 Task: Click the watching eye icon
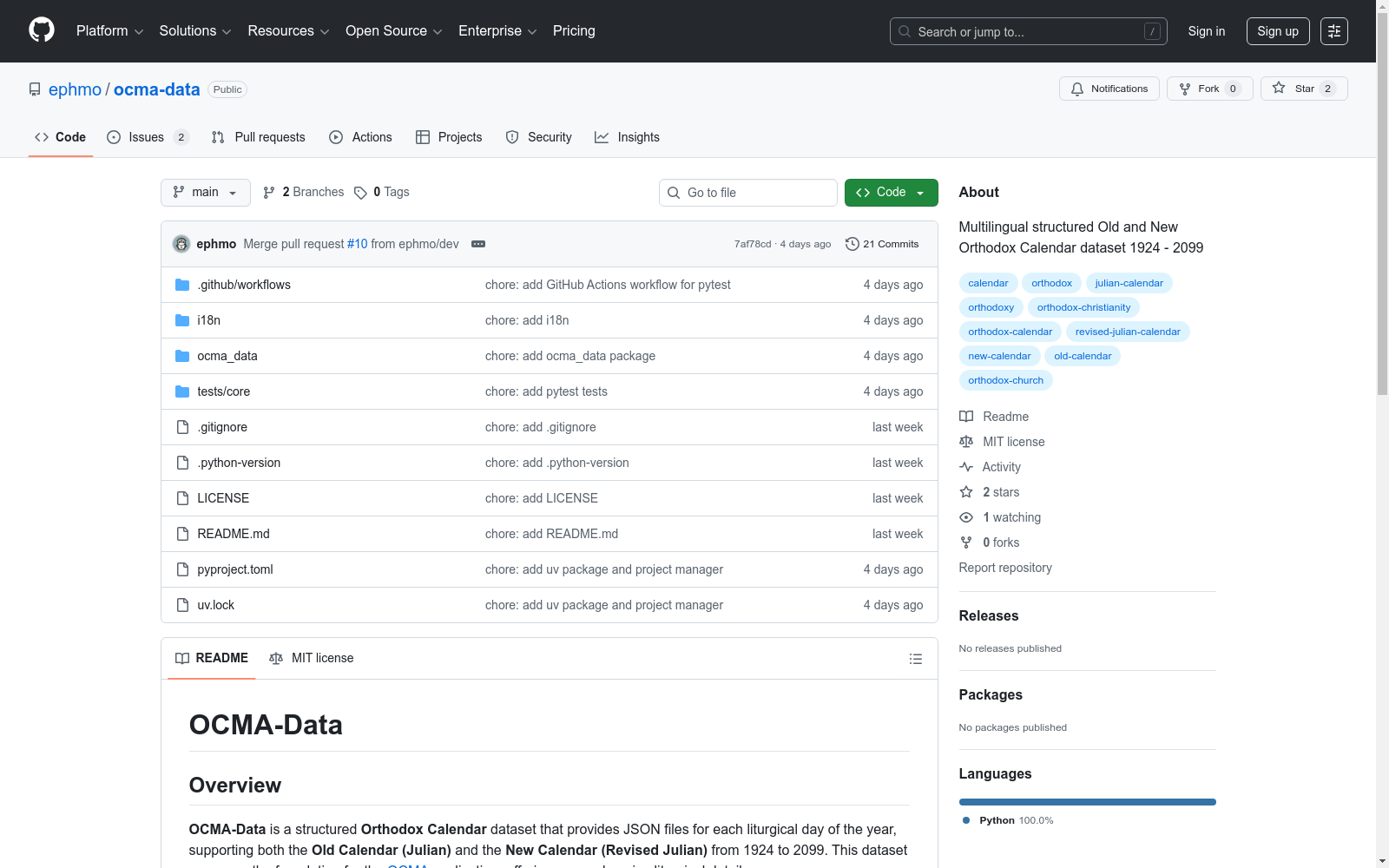pos(966,517)
